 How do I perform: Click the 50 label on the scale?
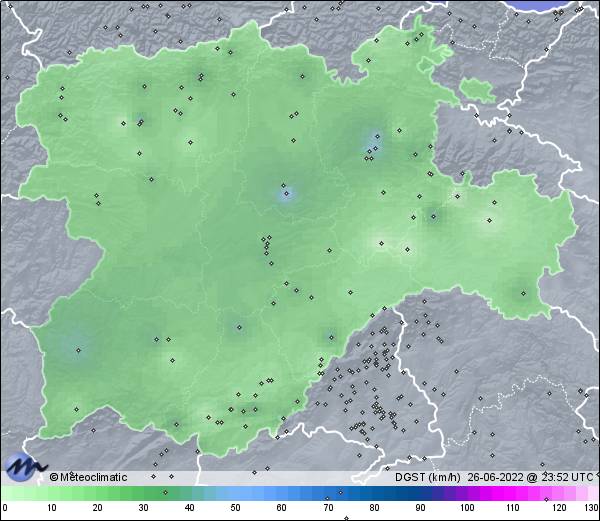pyautogui.click(x=235, y=508)
